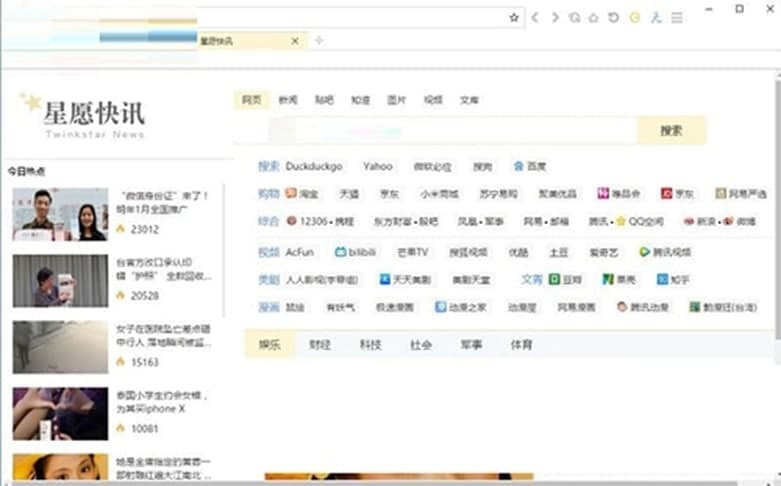
Task: Select the 文库 search tab
Action: (x=469, y=100)
